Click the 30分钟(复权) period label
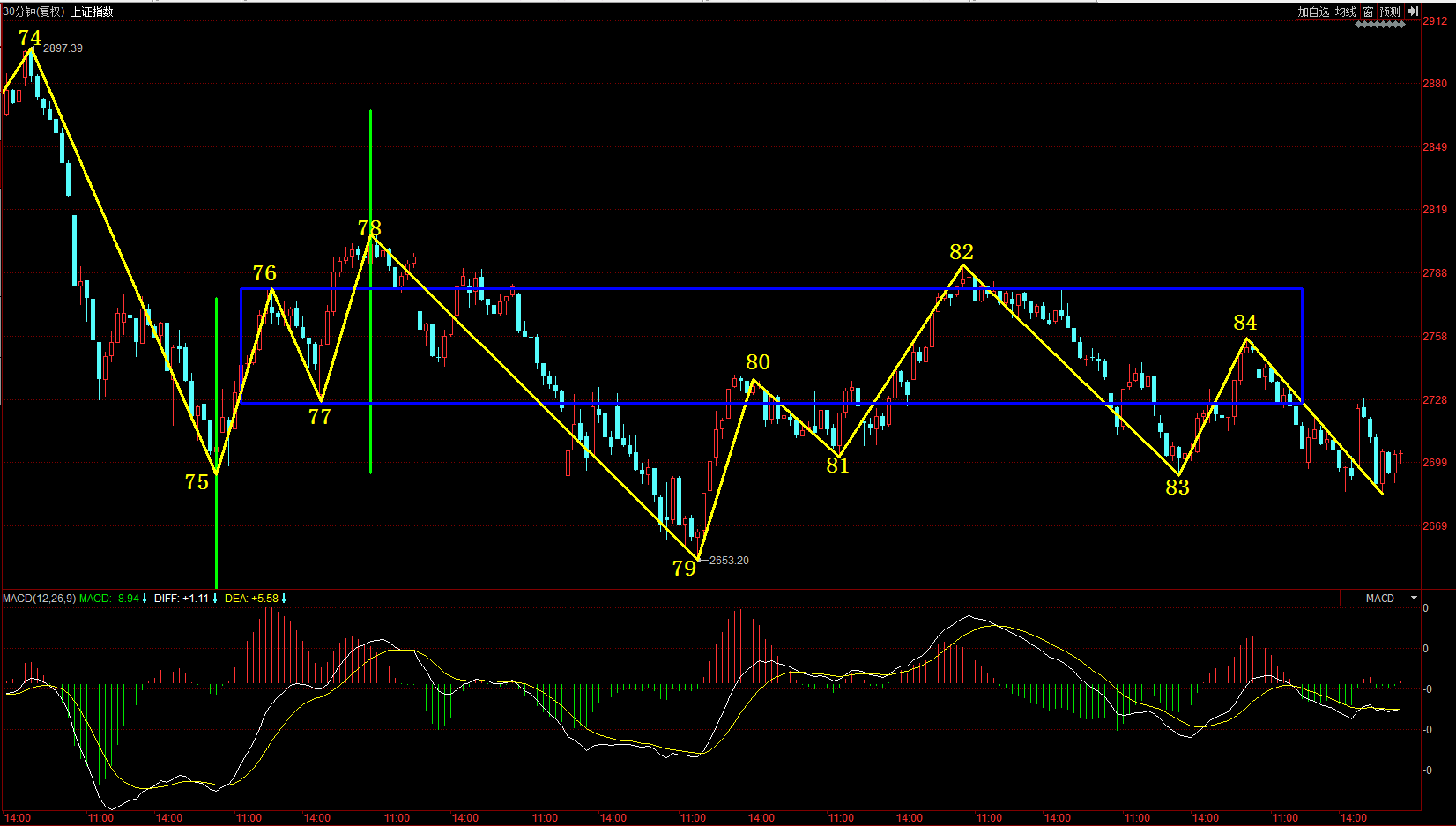The image size is (1456, 826). coord(33,11)
